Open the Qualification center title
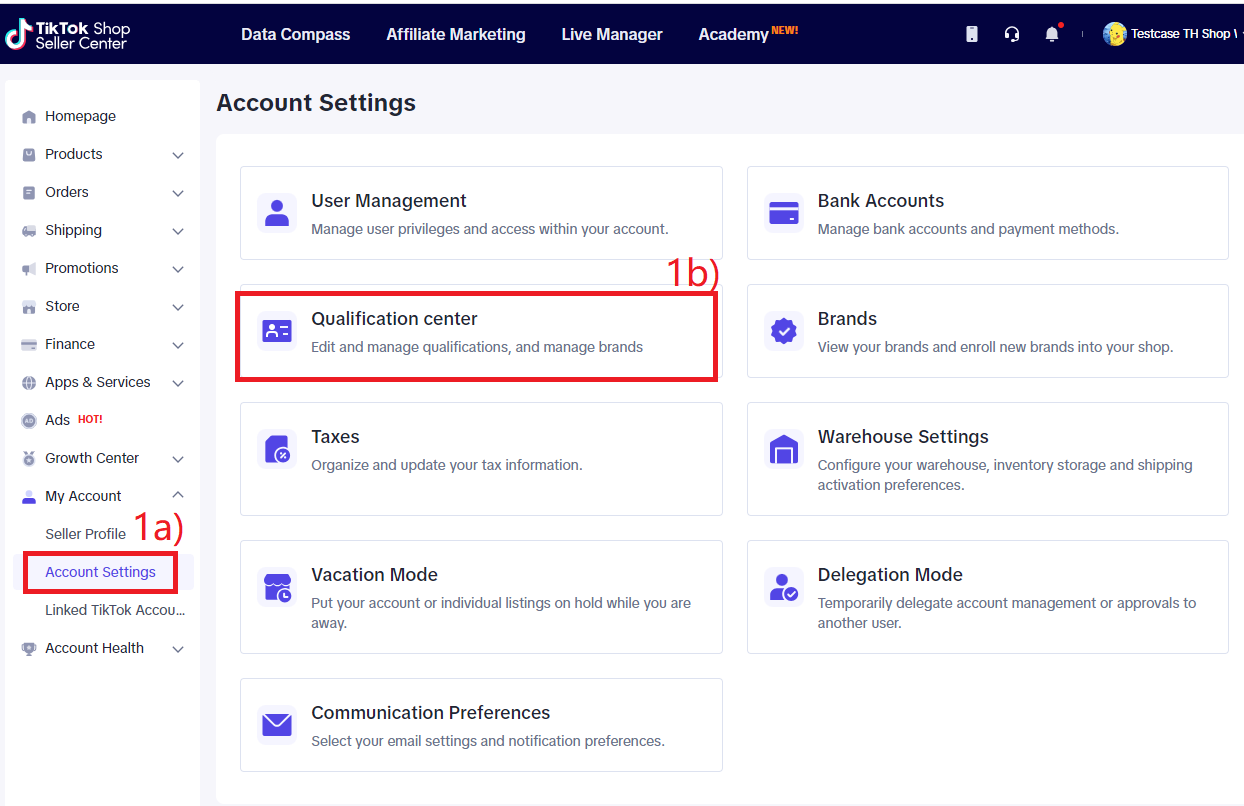The image size is (1244, 806). (x=395, y=319)
